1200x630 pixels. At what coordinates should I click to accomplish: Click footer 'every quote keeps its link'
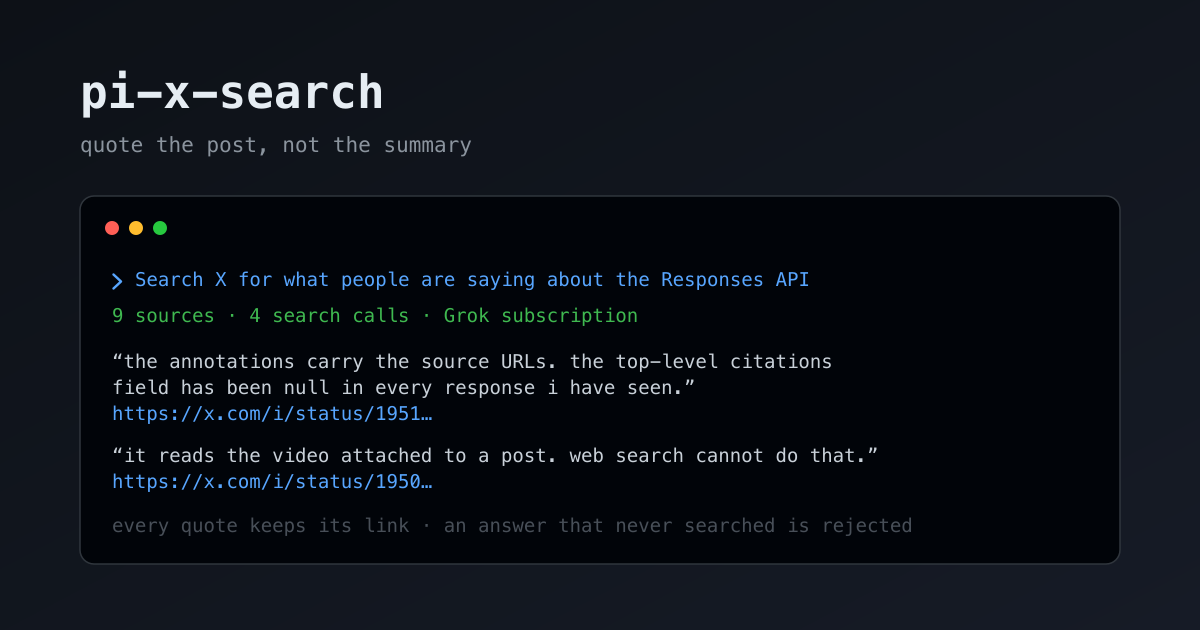point(512,525)
